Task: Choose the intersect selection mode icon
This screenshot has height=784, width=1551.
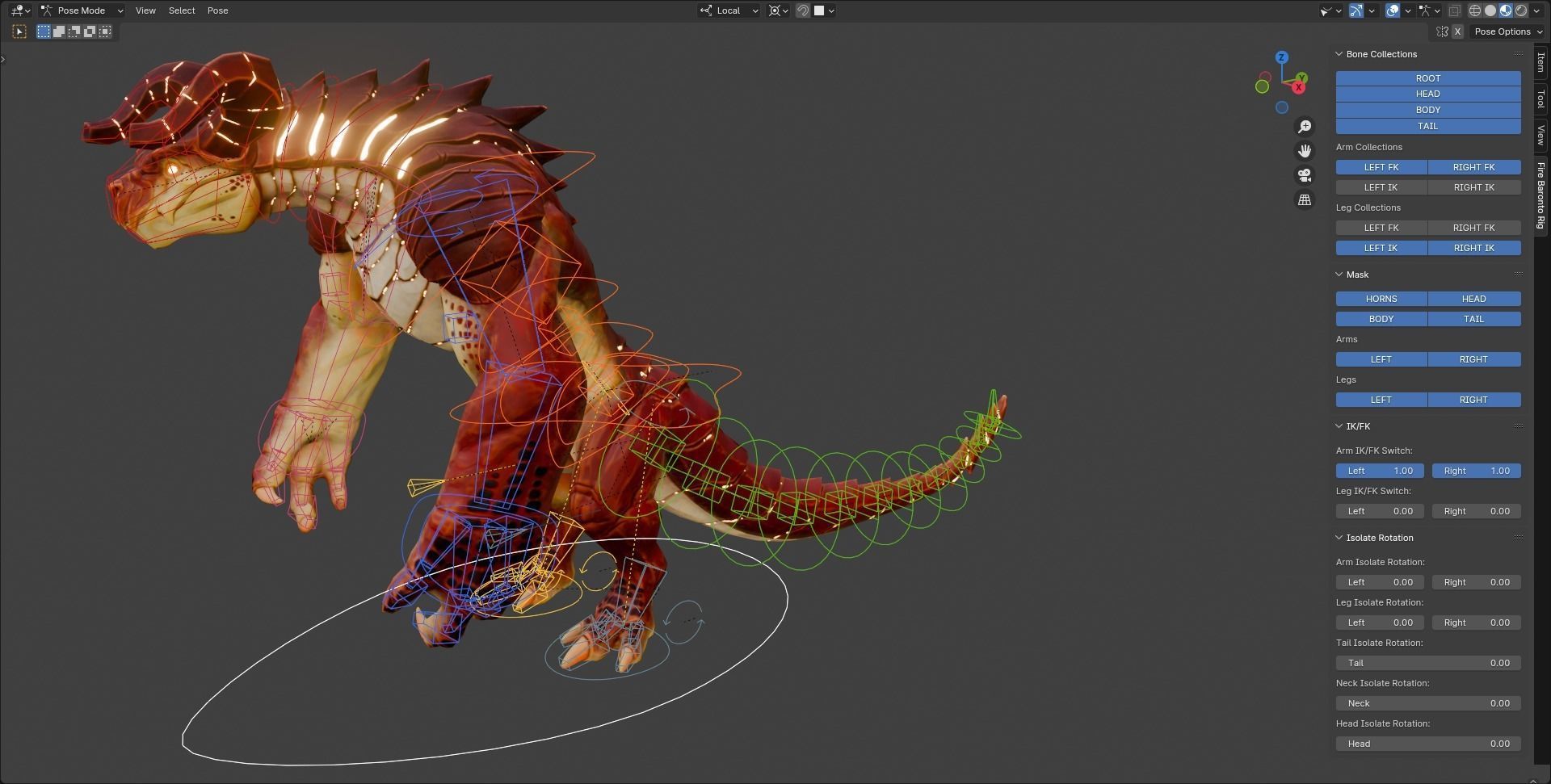Action: pos(105,31)
